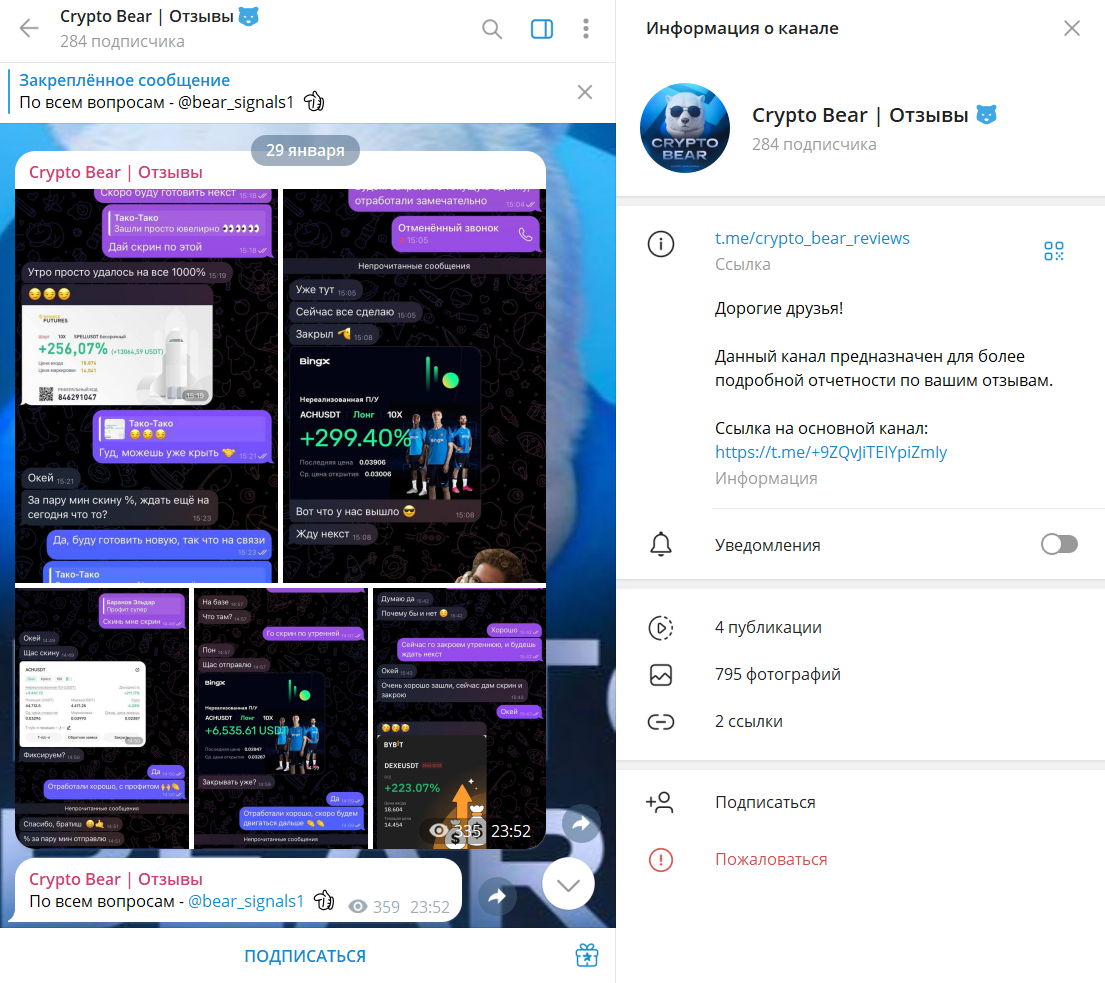Click the bottom 'ПОДПИСАТЬСЯ' button
This screenshot has width=1105, height=983.
point(305,956)
